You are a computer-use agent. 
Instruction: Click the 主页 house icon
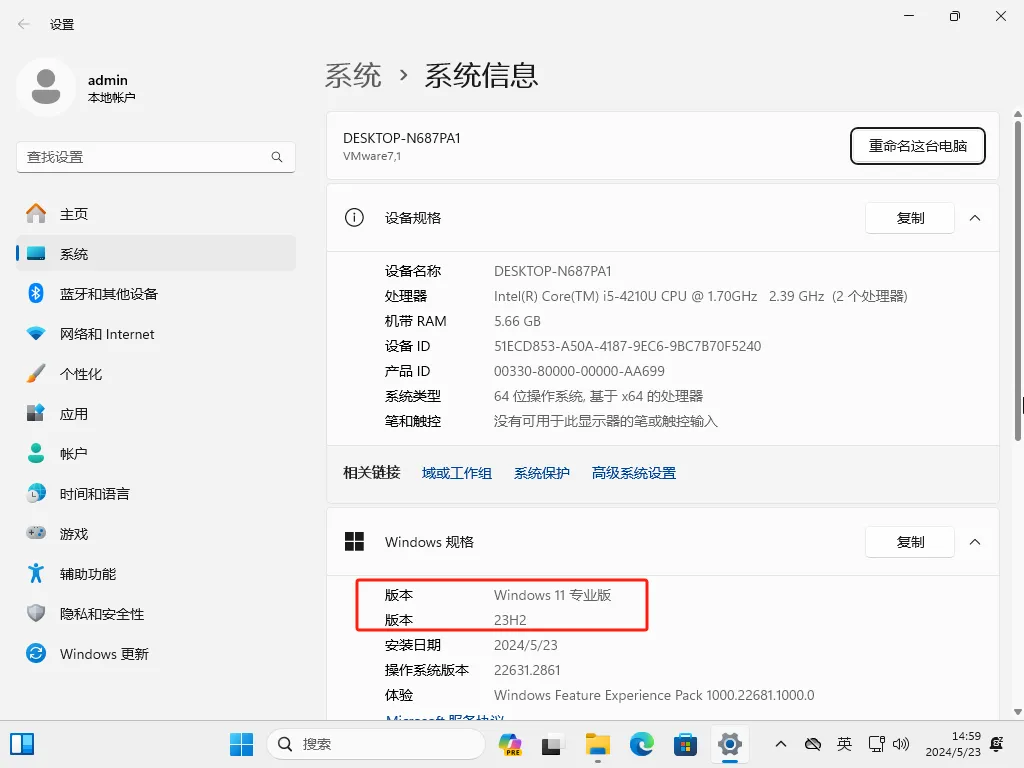tap(36, 214)
